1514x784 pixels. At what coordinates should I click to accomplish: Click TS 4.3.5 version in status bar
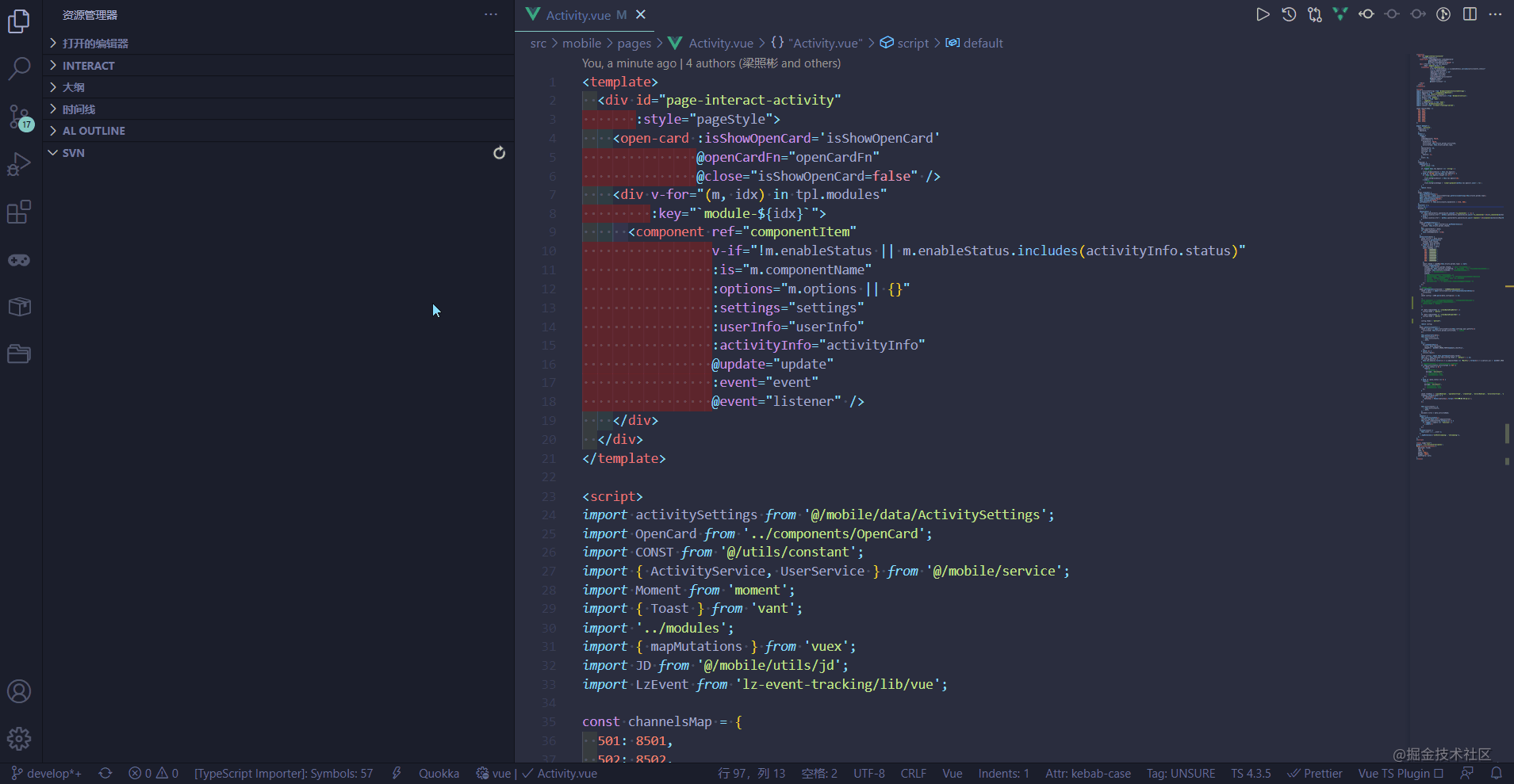[1251, 773]
